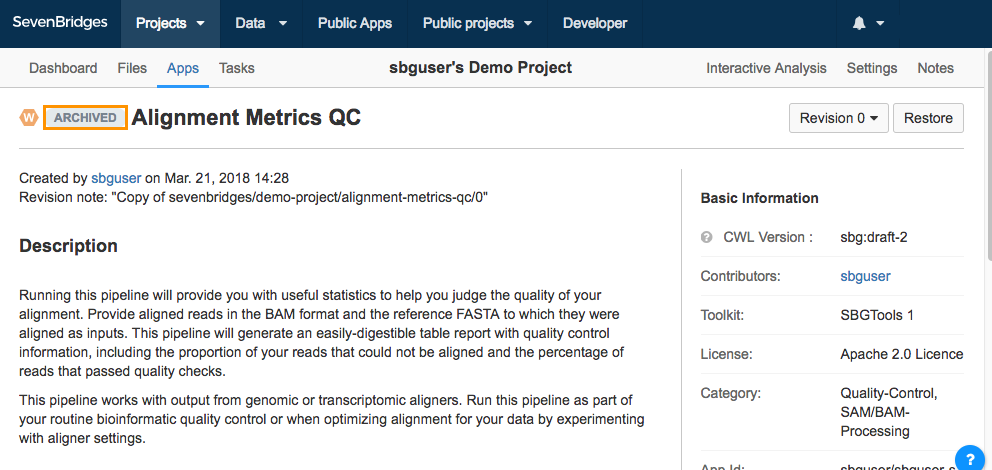Click the CWL Version help icon
992x470 pixels.
coord(707,237)
